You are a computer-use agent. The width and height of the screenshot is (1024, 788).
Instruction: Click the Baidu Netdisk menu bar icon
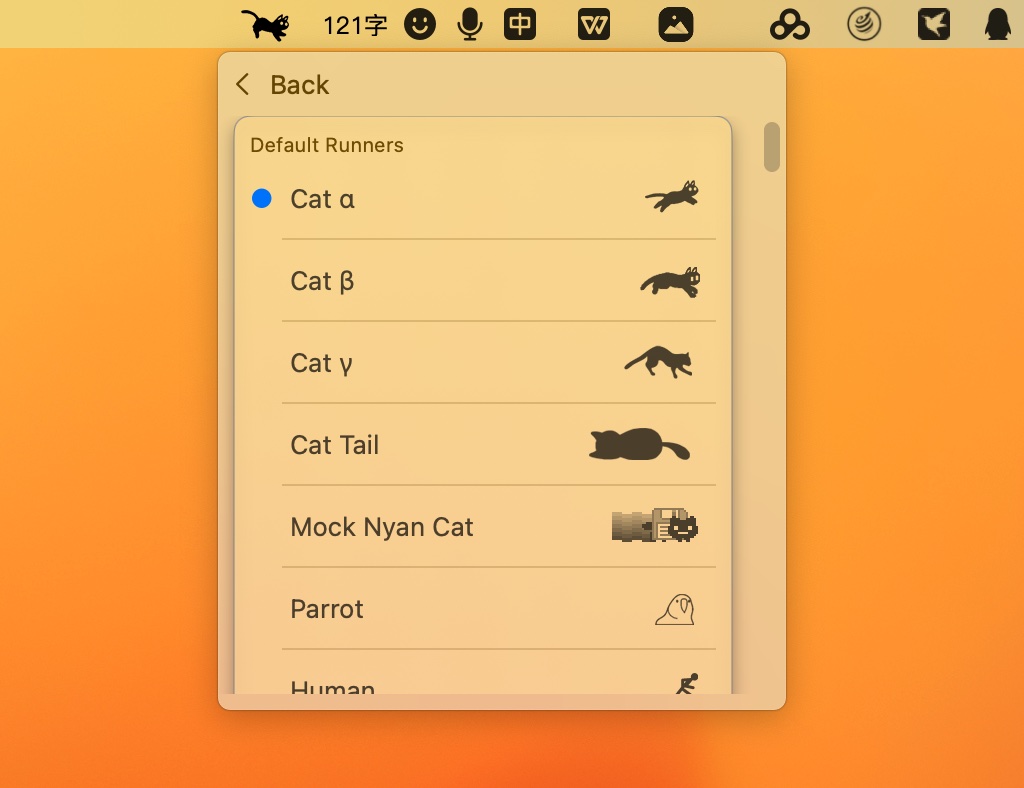point(789,24)
